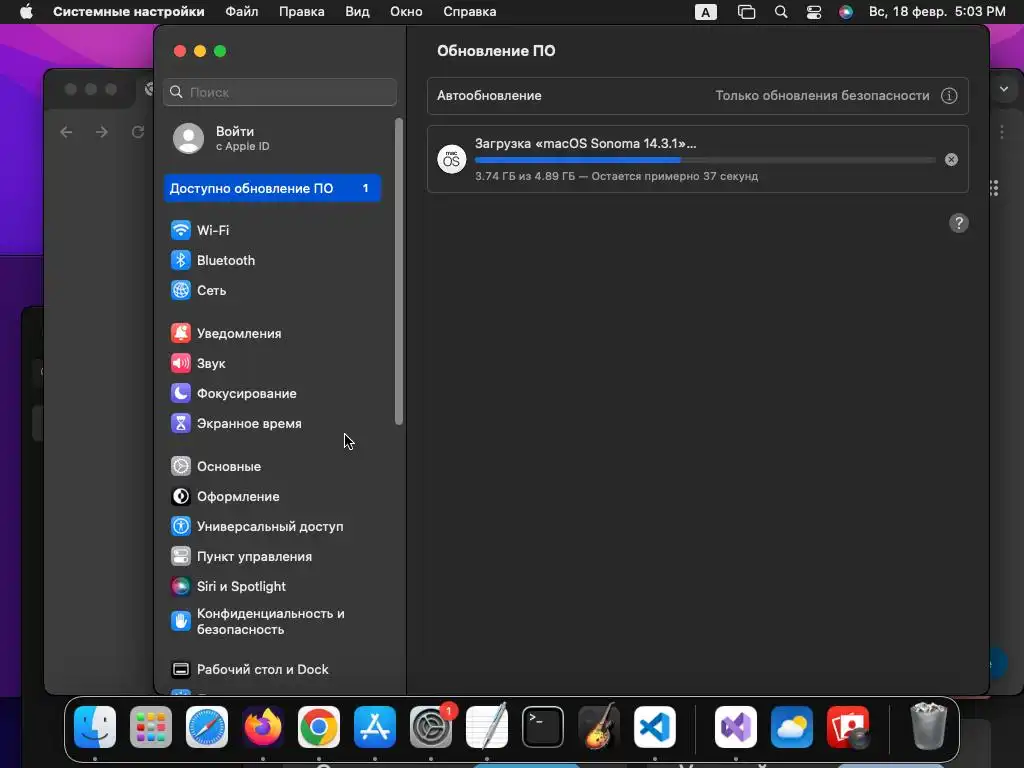This screenshot has width=1024, height=768.
Task: Select Доступно обновление ПО item
Action: tap(272, 188)
